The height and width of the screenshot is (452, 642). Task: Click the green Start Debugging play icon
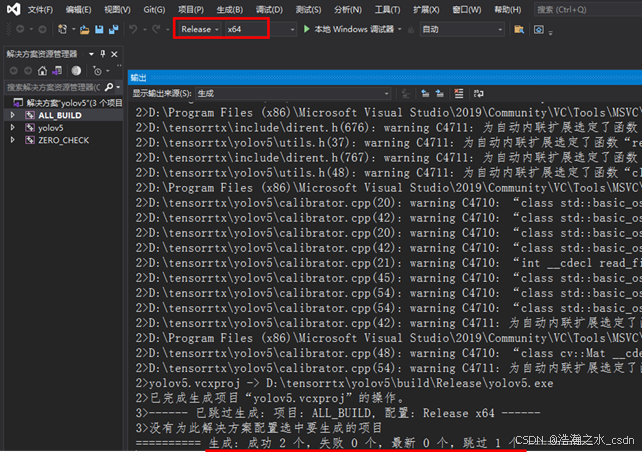307,29
